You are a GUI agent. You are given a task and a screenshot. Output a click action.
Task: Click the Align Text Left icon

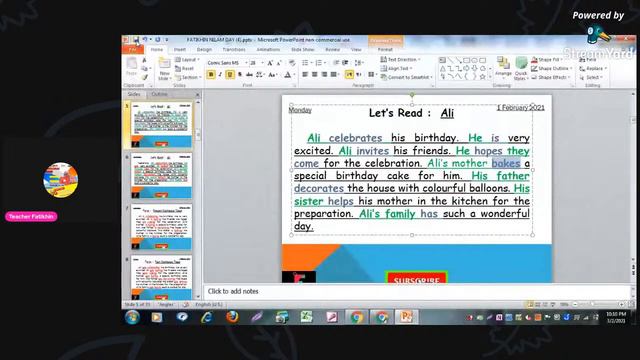click(305, 75)
